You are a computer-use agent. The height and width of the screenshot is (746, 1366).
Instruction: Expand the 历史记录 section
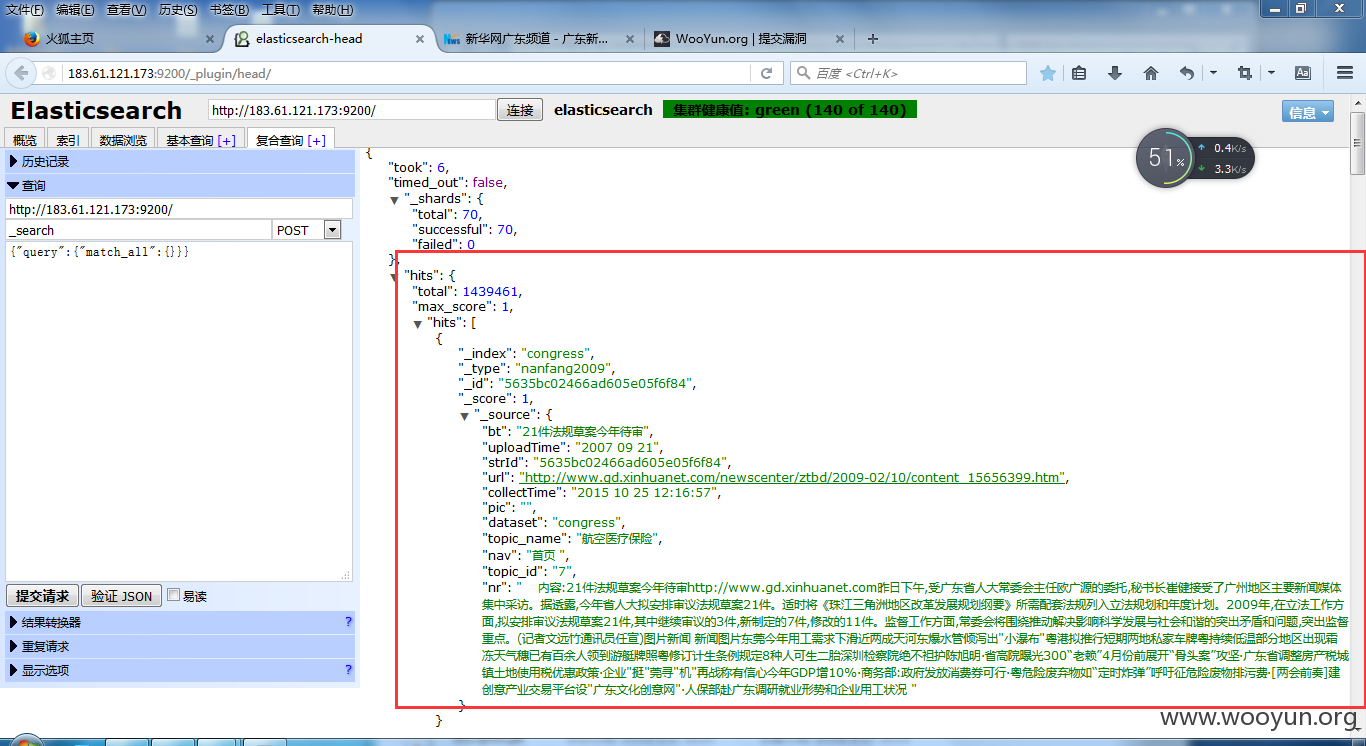coord(180,161)
